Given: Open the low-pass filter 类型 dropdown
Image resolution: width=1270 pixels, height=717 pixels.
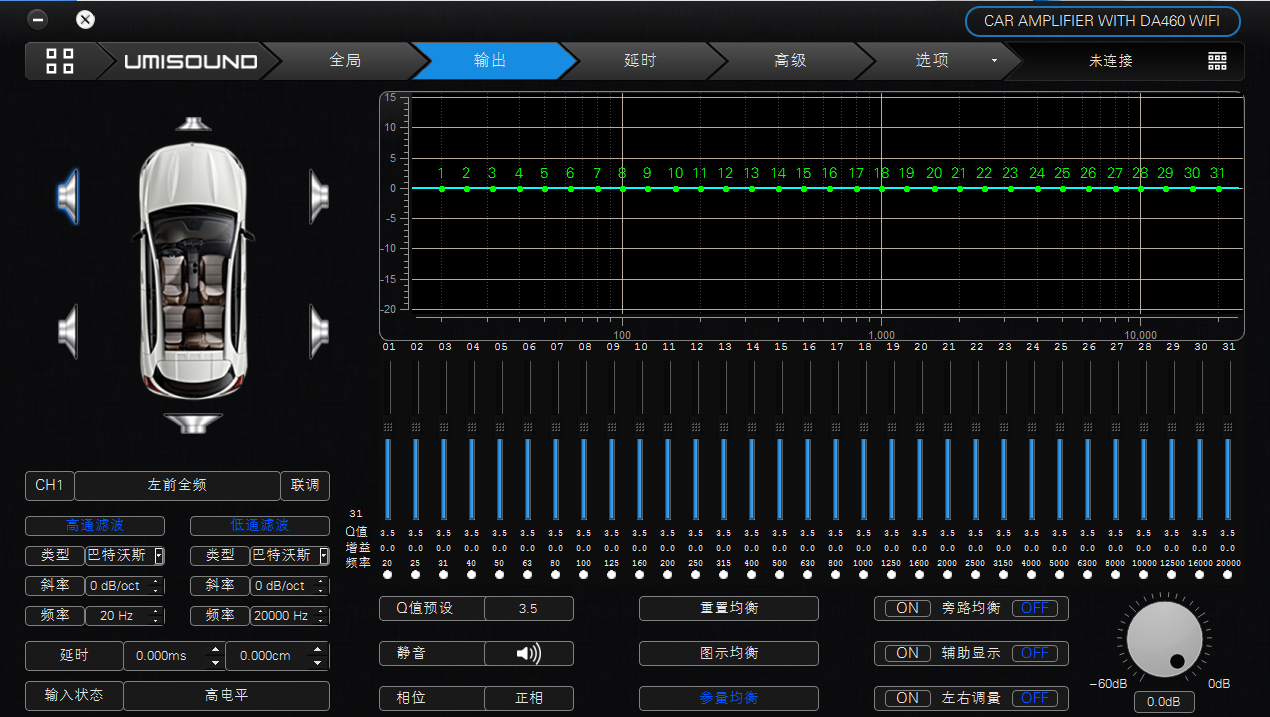Looking at the screenshot, I should pyautogui.click(x=324, y=555).
